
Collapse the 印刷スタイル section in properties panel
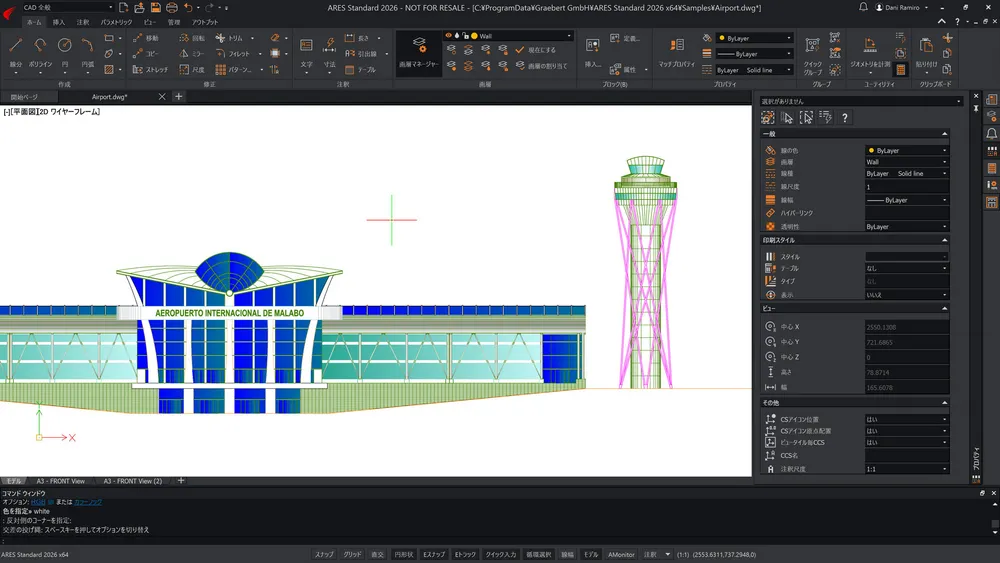click(944, 240)
